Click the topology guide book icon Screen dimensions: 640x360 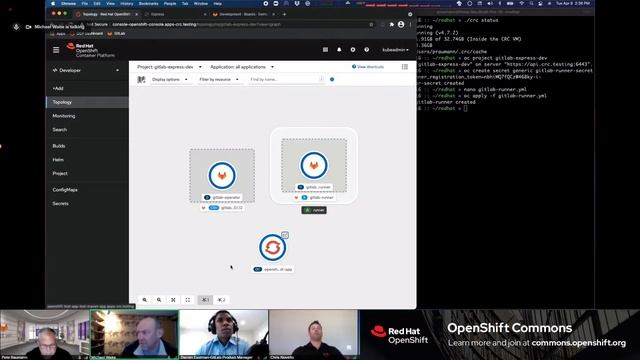coord(141,79)
